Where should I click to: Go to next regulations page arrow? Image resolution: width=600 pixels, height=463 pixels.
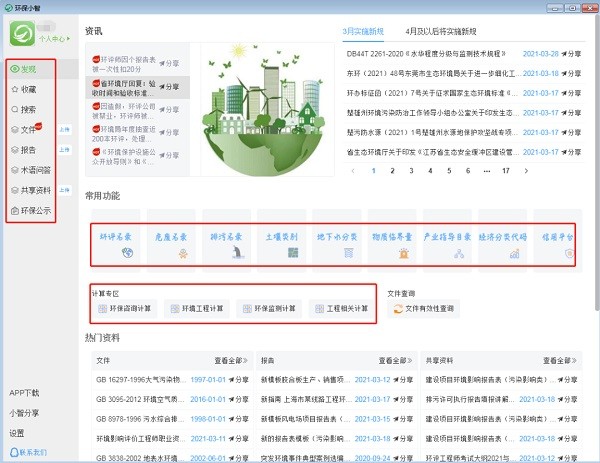[x=527, y=171]
